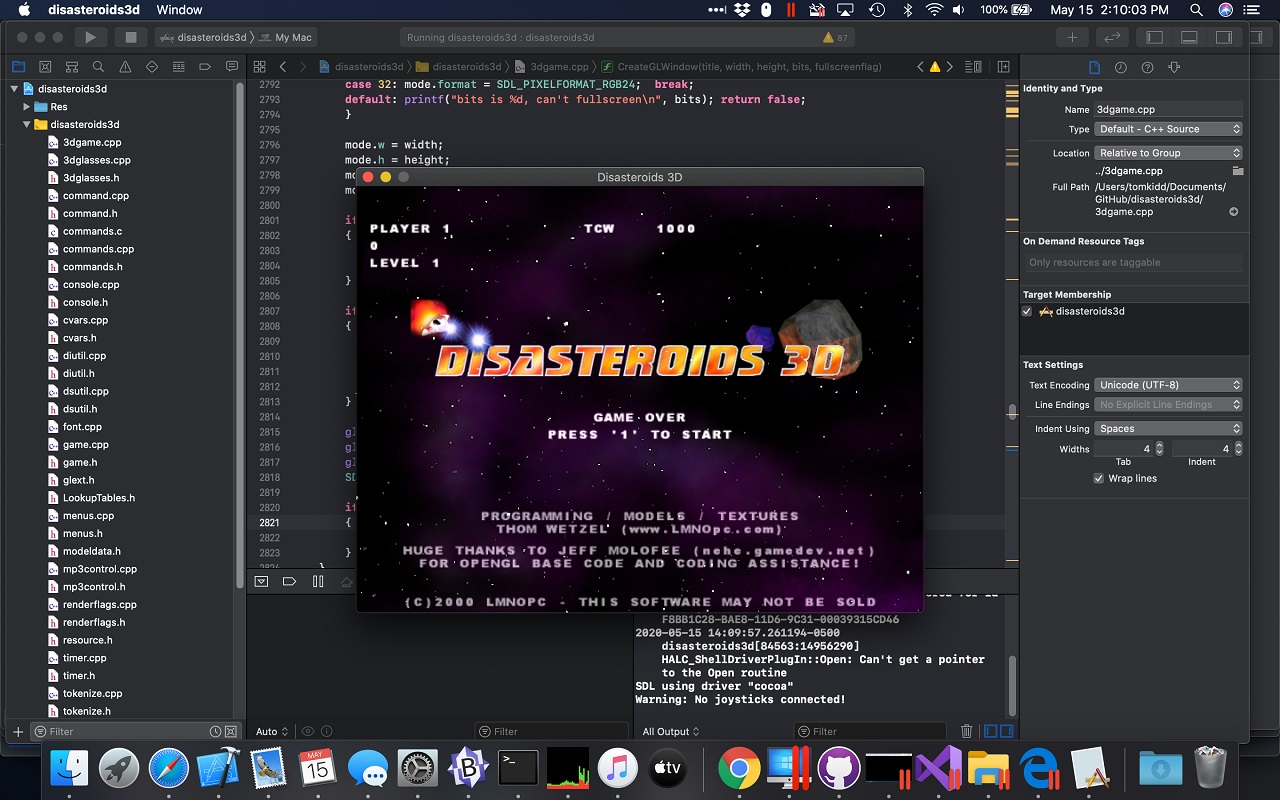Open the Find navigator magnifier icon
Image resolution: width=1280 pixels, height=800 pixels.
click(x=98, y=67)
